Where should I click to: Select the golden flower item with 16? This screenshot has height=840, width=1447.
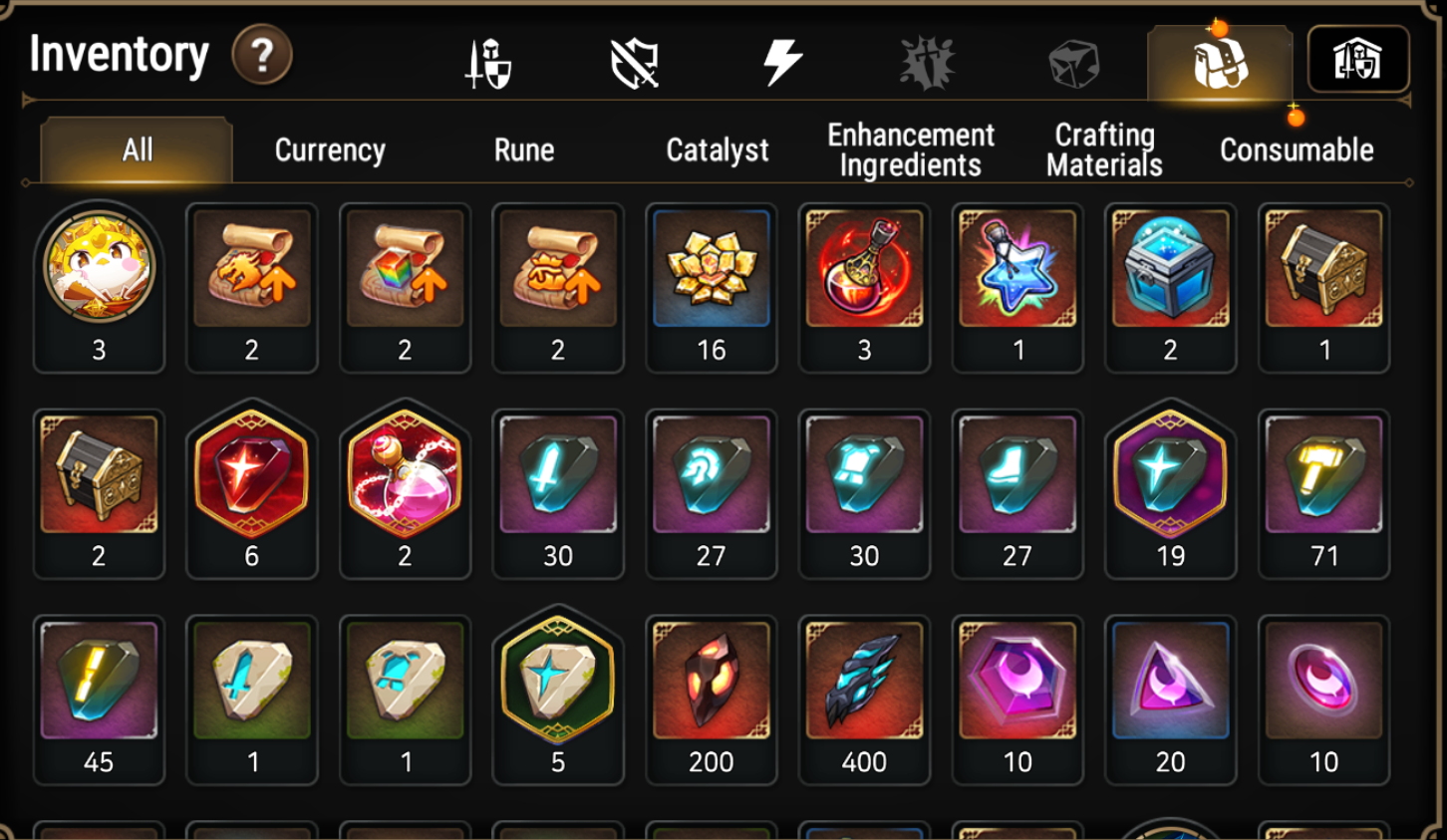pyautogui.click(x=712, y=288)
